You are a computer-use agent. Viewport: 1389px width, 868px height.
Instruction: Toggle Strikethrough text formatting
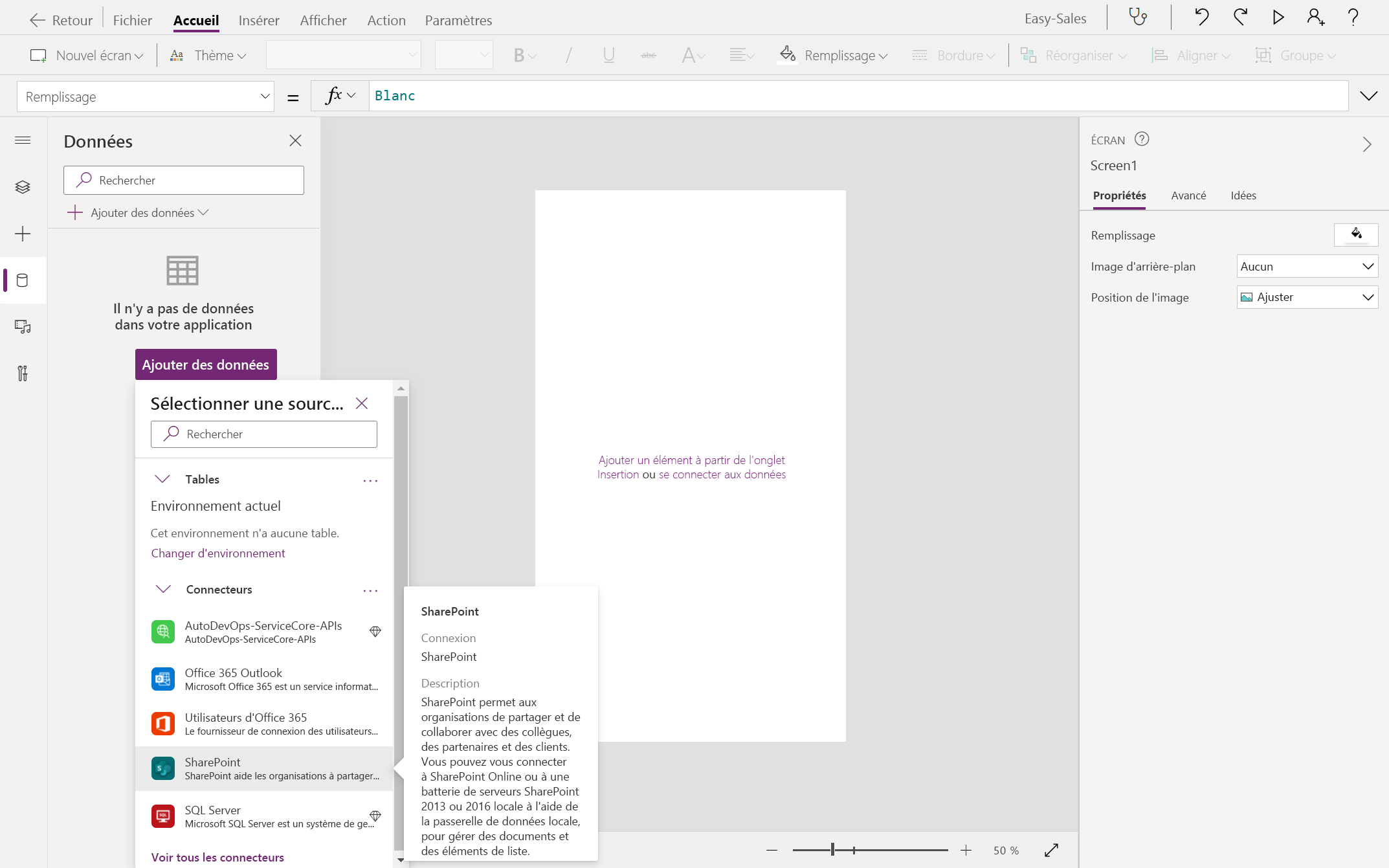(649, 56)
